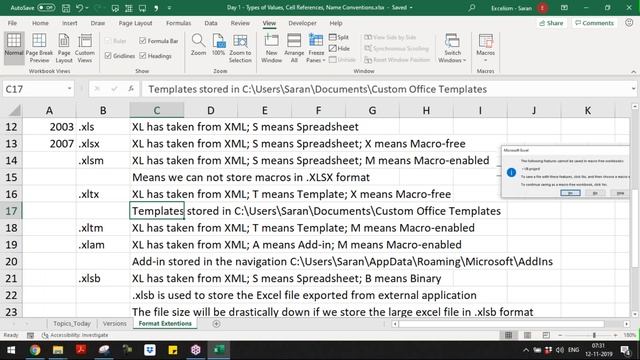Collapse the ribbon
The image size is (640, 360).
633,71
